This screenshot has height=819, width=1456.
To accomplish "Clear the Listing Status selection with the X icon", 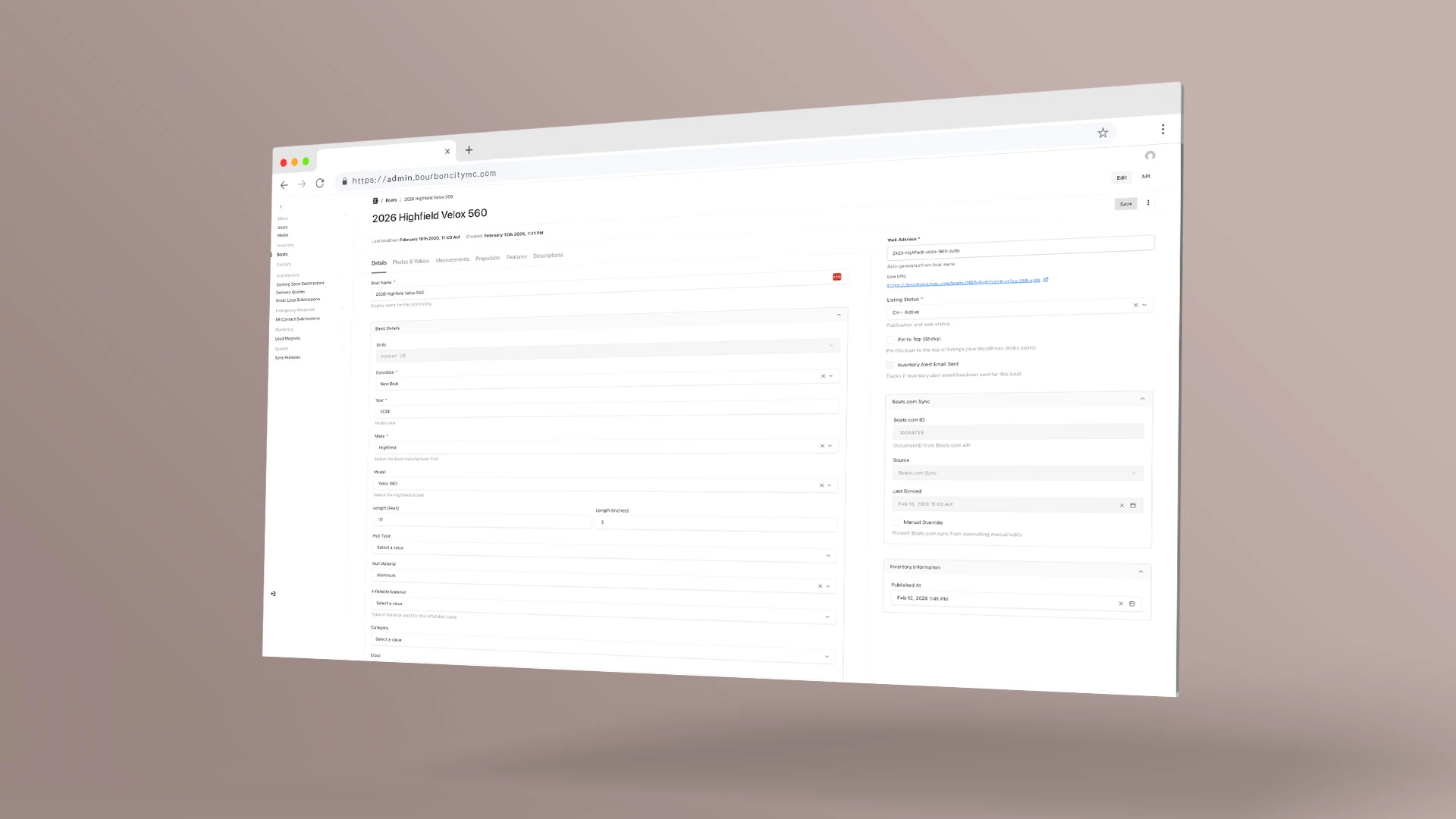I will click(1135, 305).
